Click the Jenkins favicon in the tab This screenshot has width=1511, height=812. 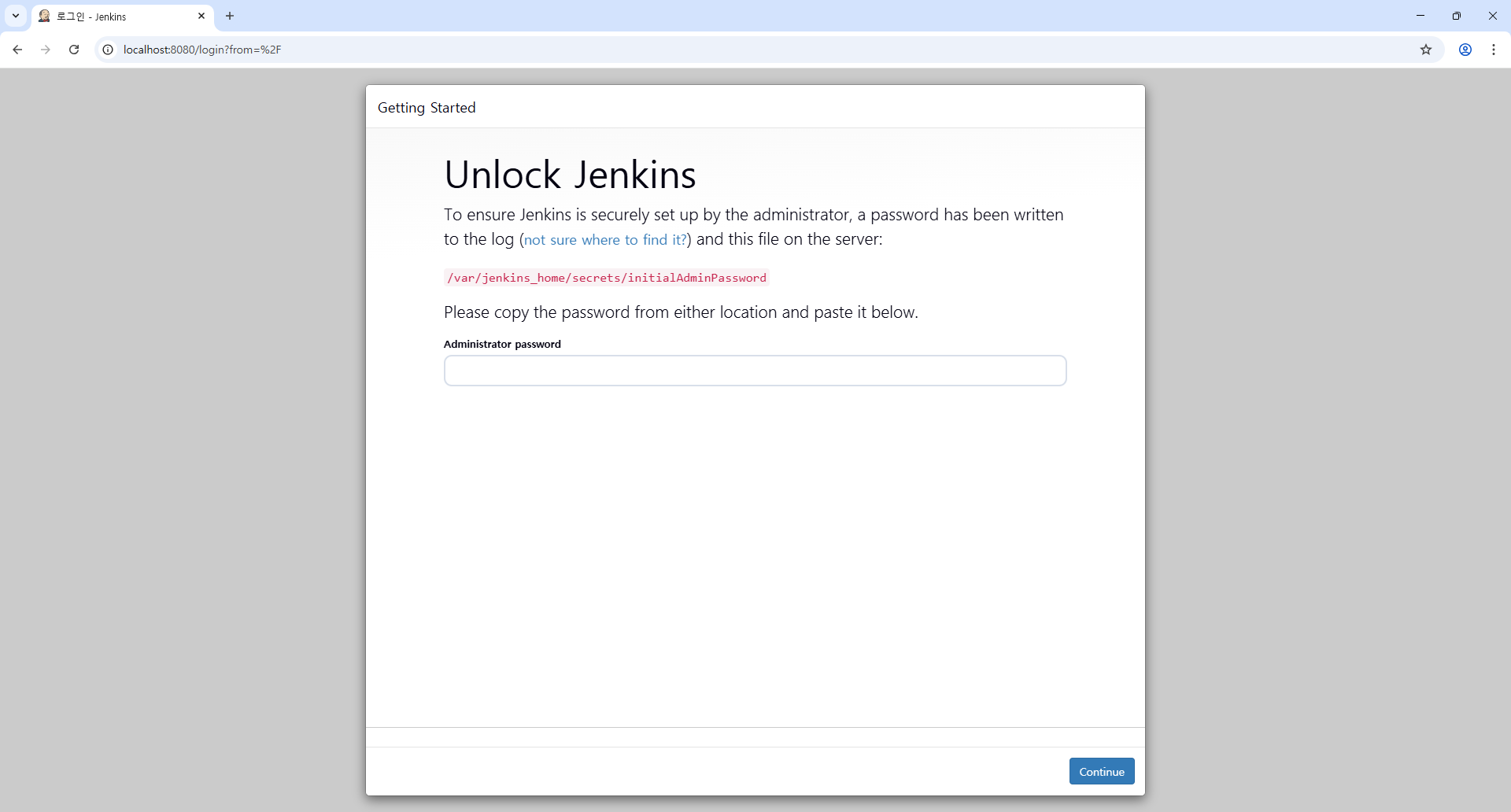click(x=45, y=16)
